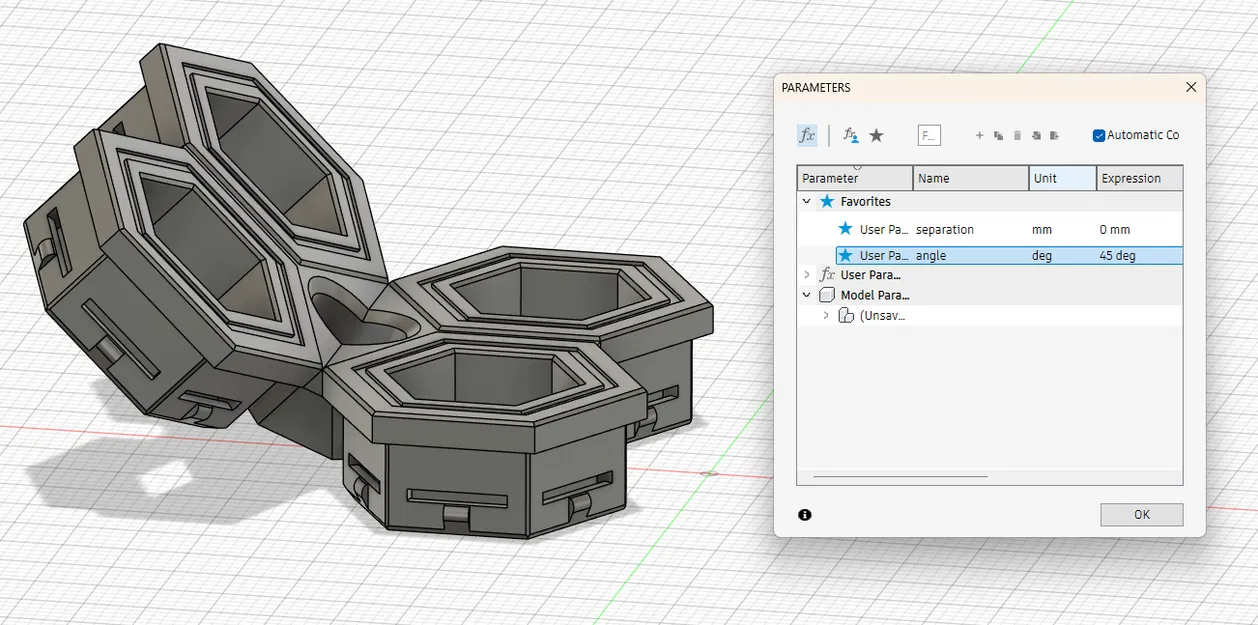Collapse the Favorites group
Image resolution: width=1258 pixels, height=625 pixels.
point(806,201)
